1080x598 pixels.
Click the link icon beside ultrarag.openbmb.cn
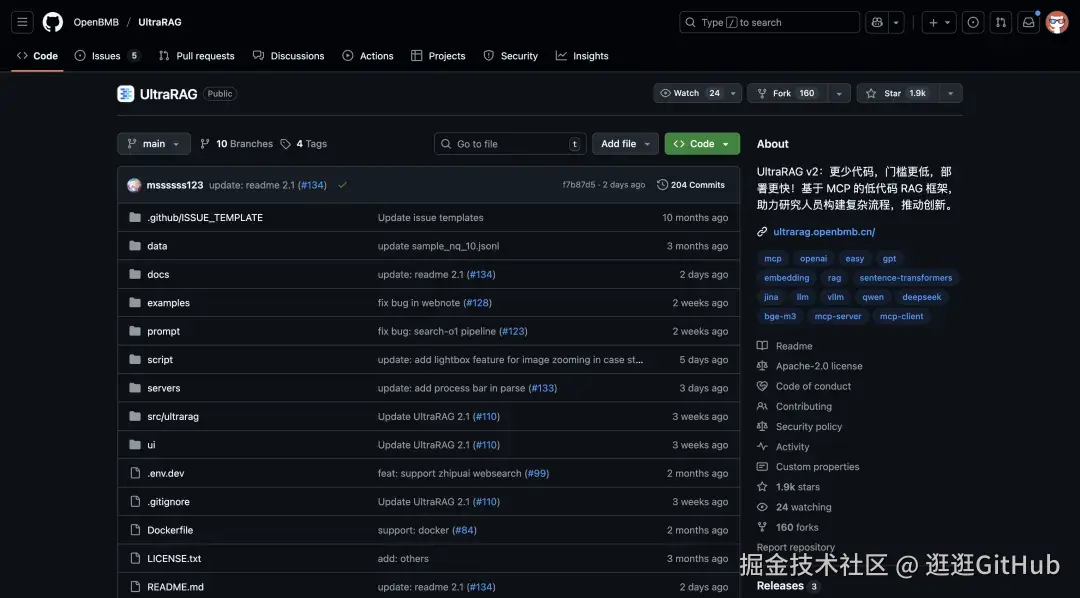(762, 232)
